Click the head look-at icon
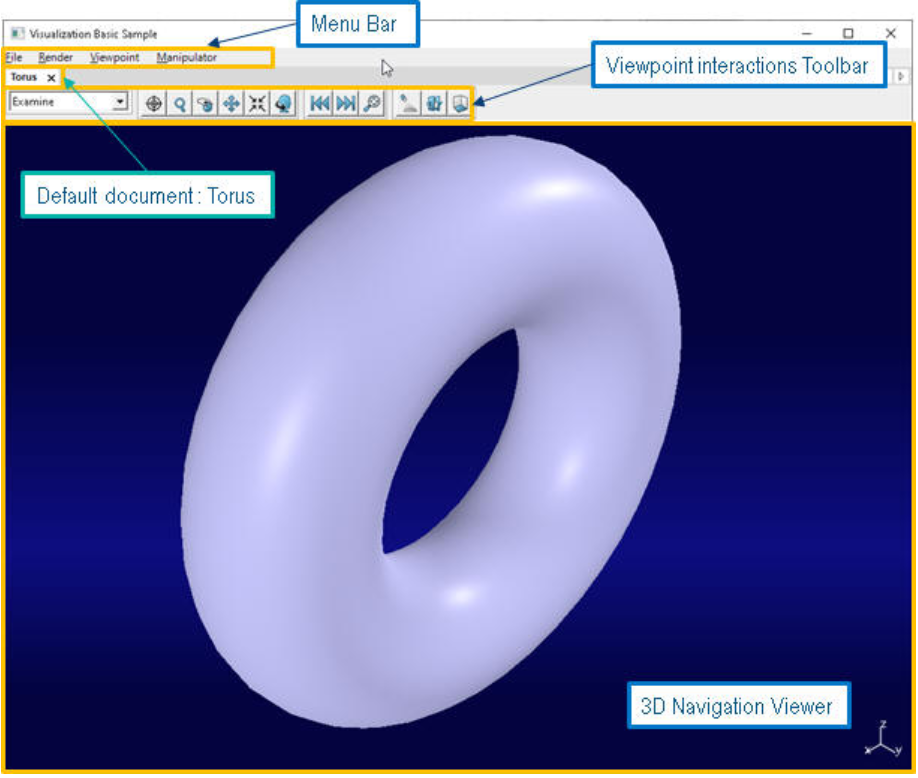The width and height of the screenshot is (918, 778). click(x=283, y=104)
